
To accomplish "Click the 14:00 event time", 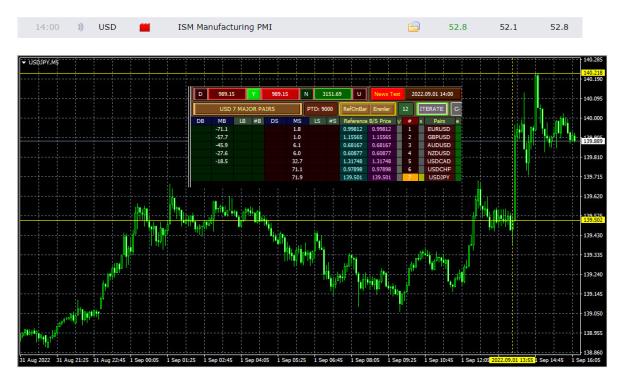I will (x=47, y=27).
